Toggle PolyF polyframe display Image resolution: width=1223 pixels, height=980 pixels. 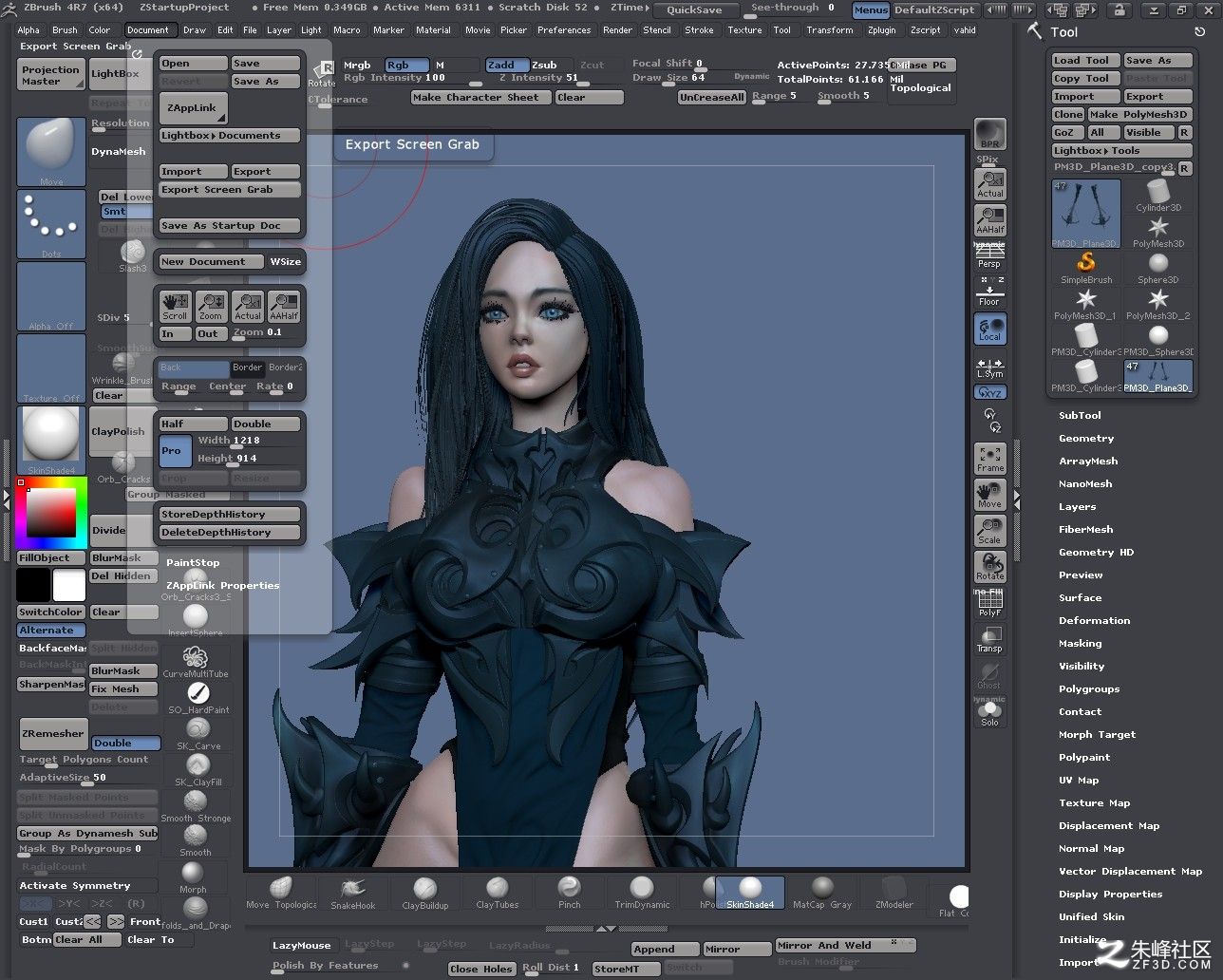(x=990, y=604)
